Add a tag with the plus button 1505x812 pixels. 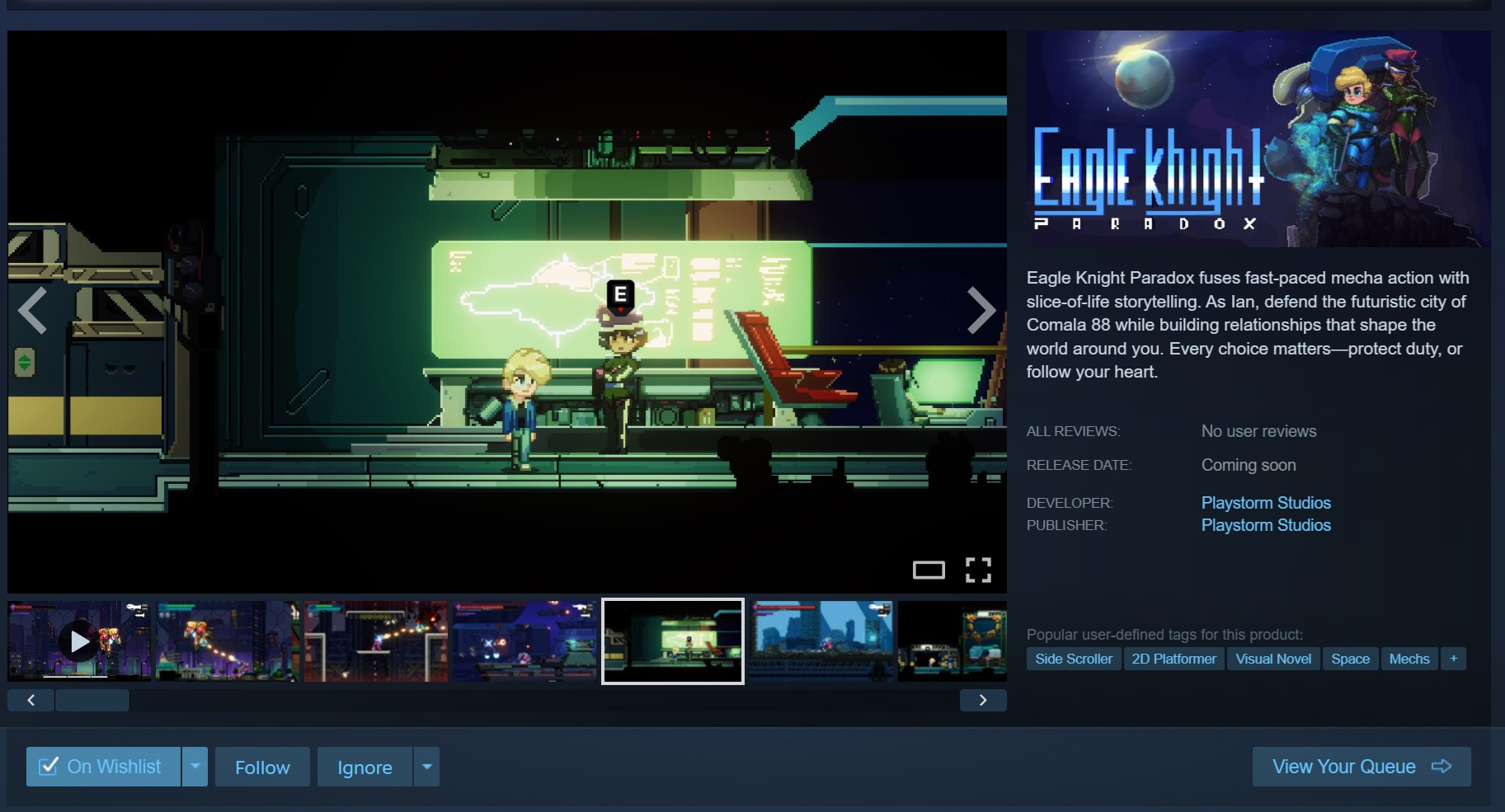(x=1454, y=659)
